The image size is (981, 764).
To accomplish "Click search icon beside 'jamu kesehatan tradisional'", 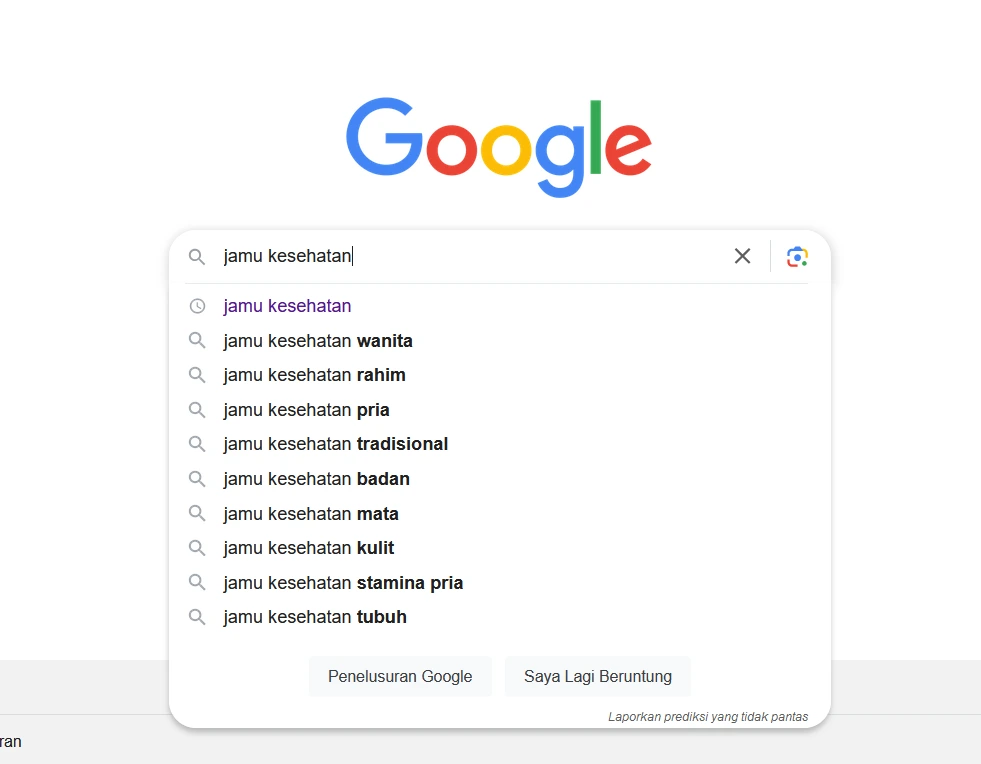I will 197,444.
